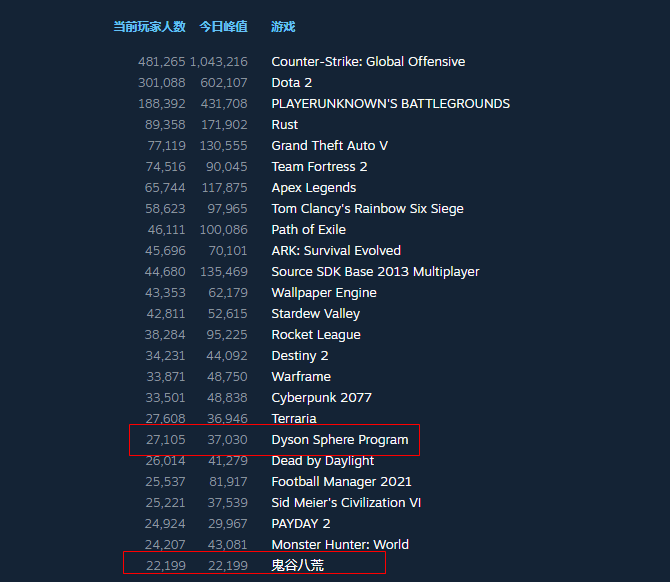Click the 今日峰值 column header
The height and width of the screenshot is (582, 670).
(x=223, y=26)
